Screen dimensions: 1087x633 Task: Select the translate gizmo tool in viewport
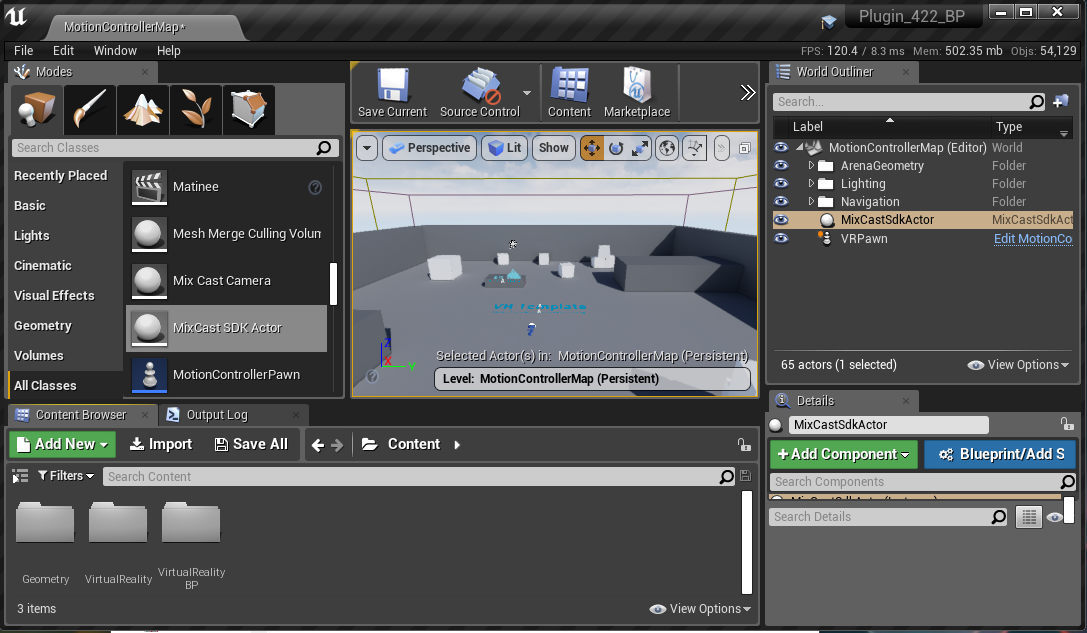pos(591,148)
